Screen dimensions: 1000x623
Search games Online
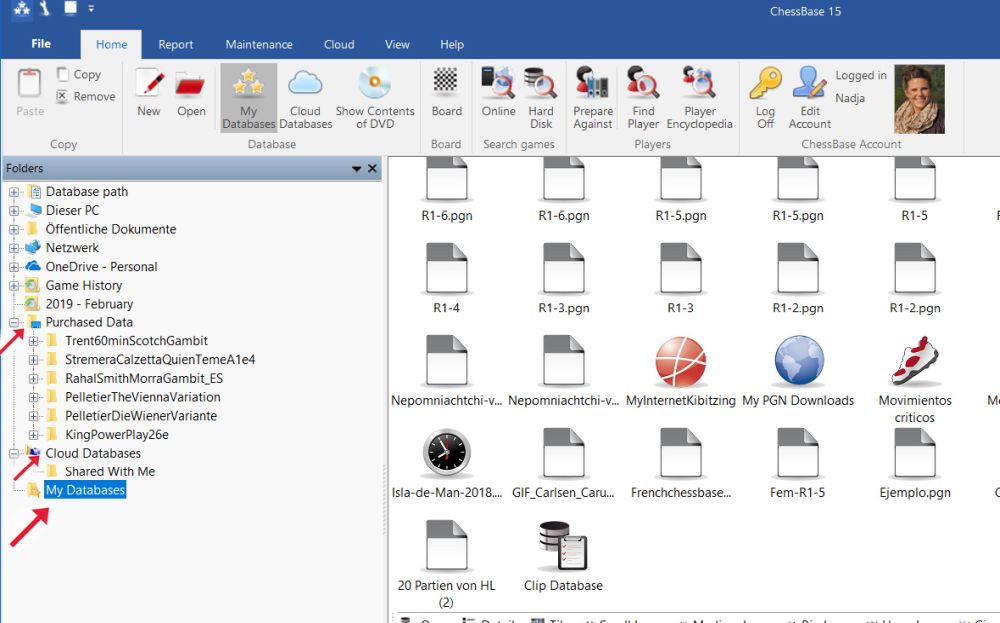click(498, 93)
